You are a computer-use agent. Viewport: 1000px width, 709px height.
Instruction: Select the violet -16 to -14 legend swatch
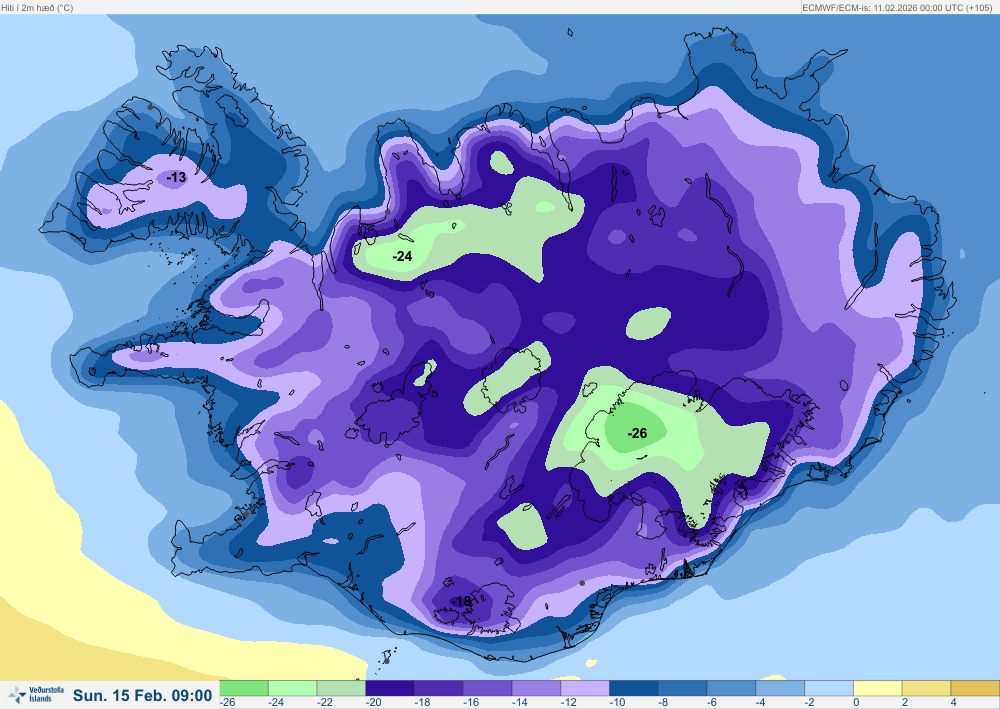[x=487, y=688]
